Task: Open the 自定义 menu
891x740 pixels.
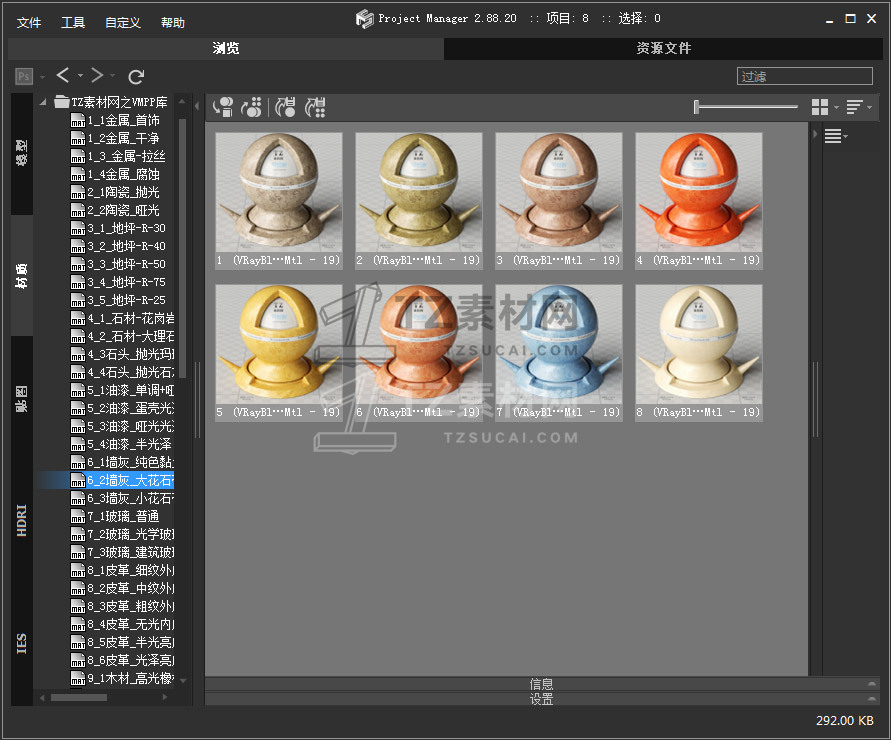Action: tap(123, 22)
